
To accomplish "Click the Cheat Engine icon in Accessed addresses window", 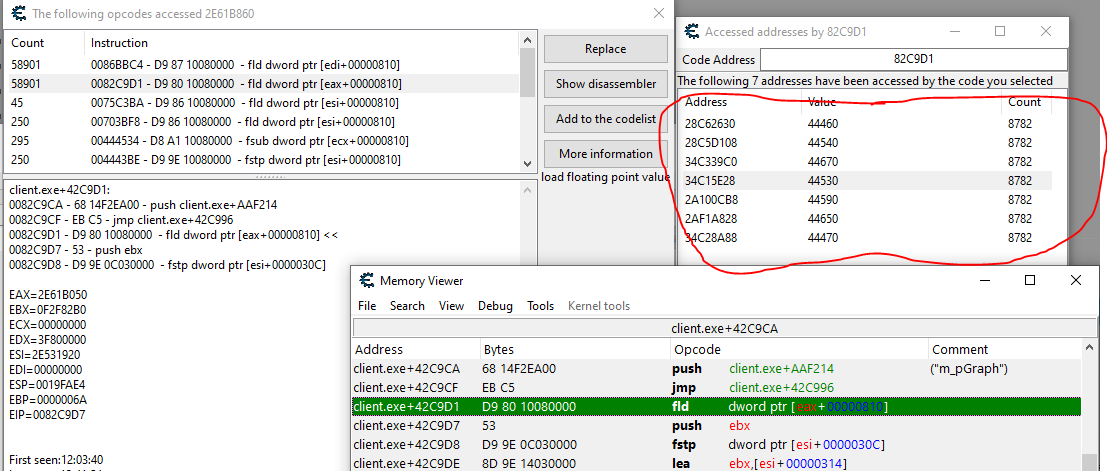I will click(690, 32).
